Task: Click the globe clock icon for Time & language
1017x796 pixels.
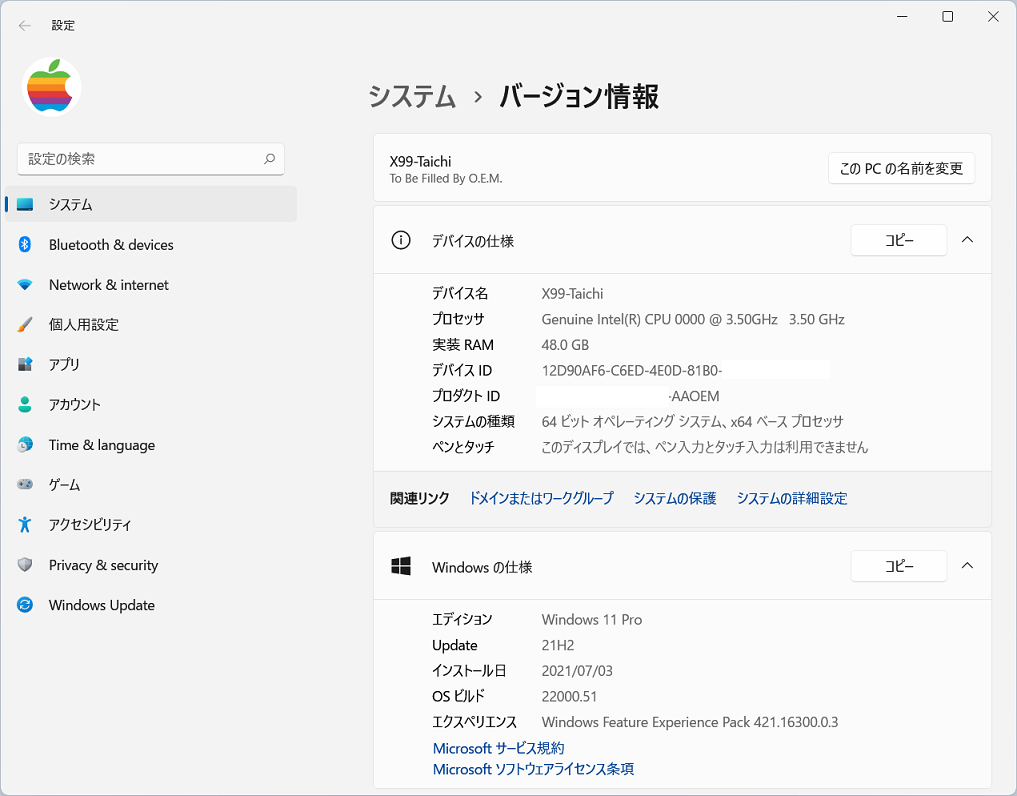Action: [25, 444]
